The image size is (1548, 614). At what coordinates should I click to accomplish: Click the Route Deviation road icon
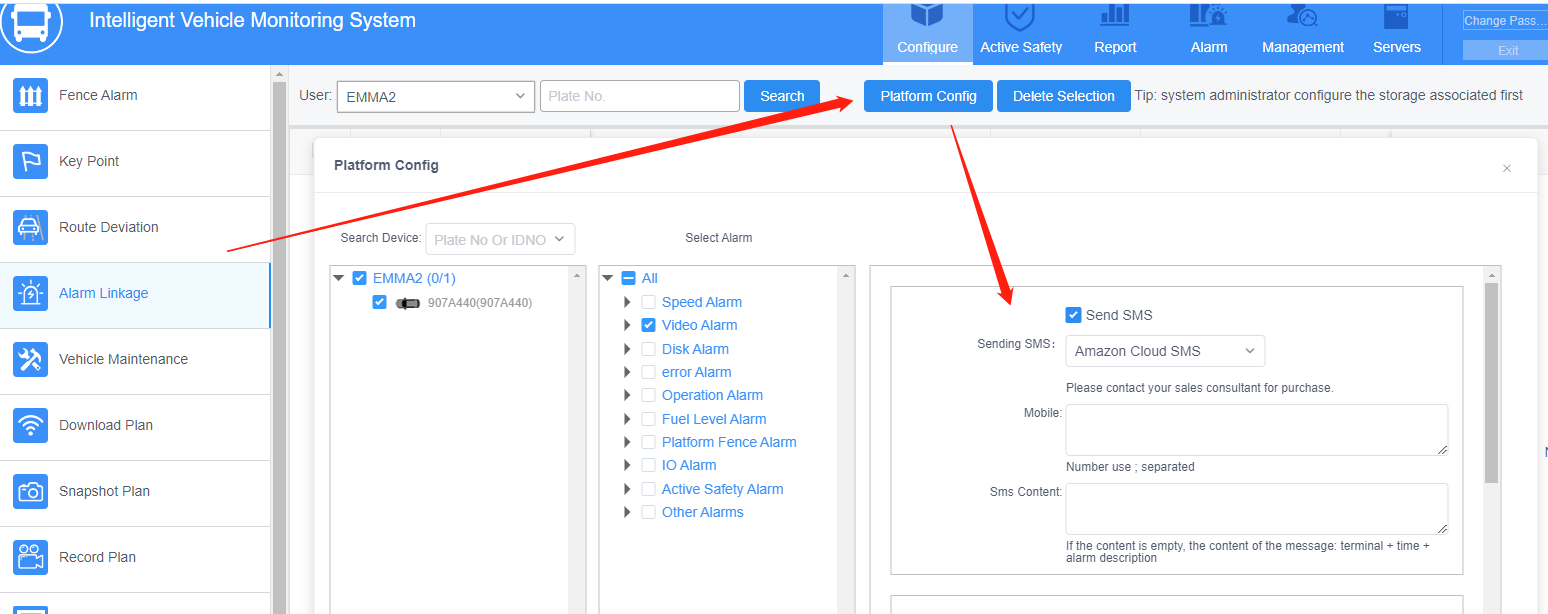[30, 228]
